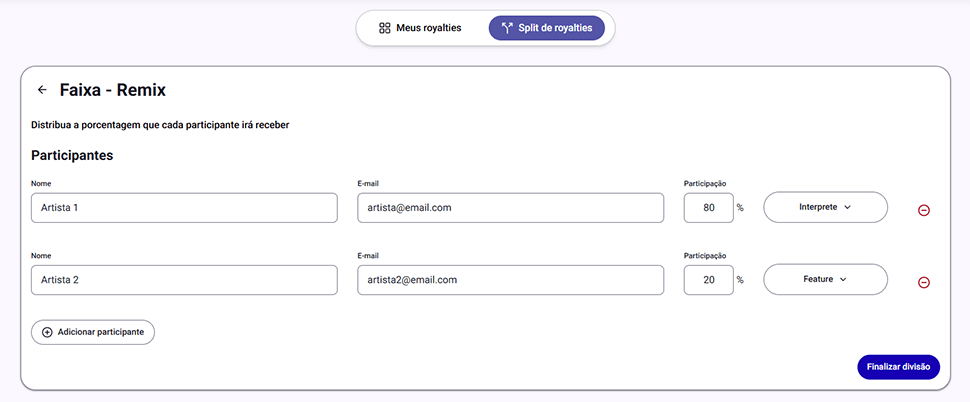Screen dimensions: 970x402
Task: Click the grid icon in Meus royalties
Action: 384,28
